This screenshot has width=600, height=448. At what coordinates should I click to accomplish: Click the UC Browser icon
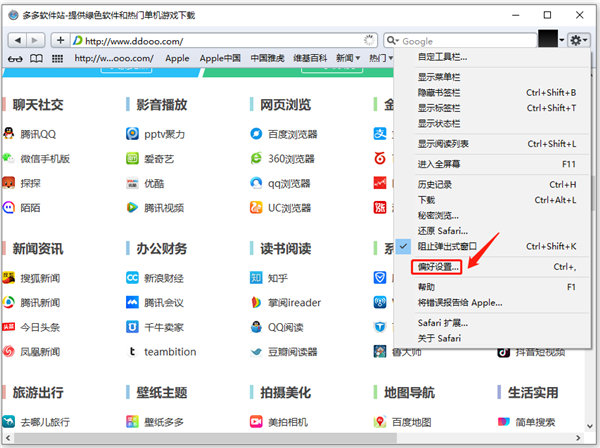click(x=256, y=207)
